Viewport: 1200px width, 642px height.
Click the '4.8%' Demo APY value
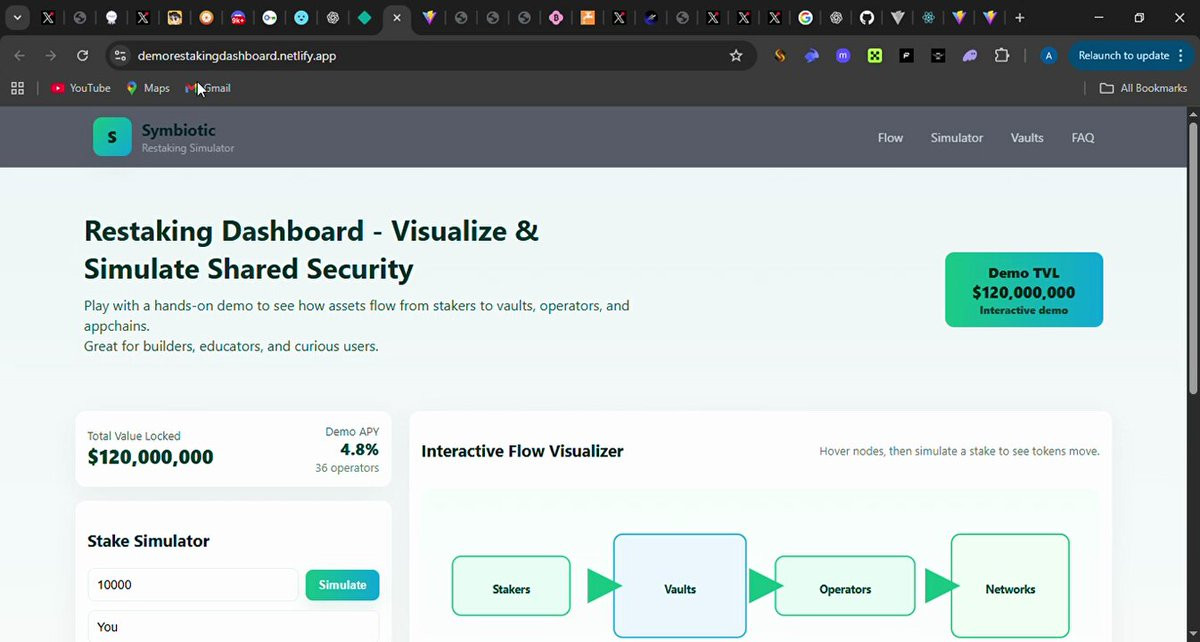(x=359, y=450)
